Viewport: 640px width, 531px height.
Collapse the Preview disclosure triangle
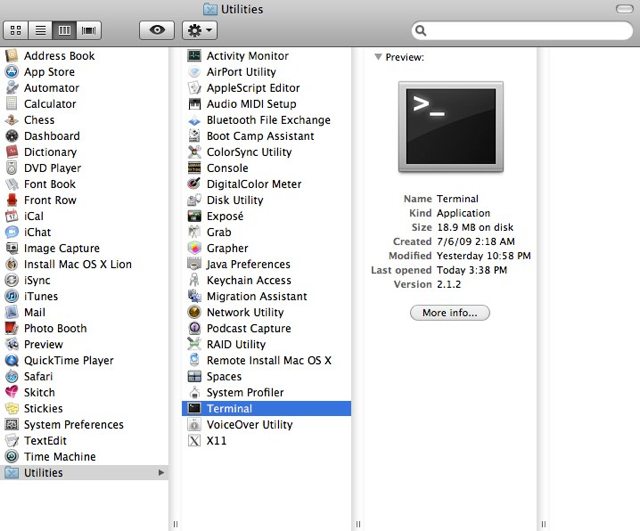coord(378,58)
